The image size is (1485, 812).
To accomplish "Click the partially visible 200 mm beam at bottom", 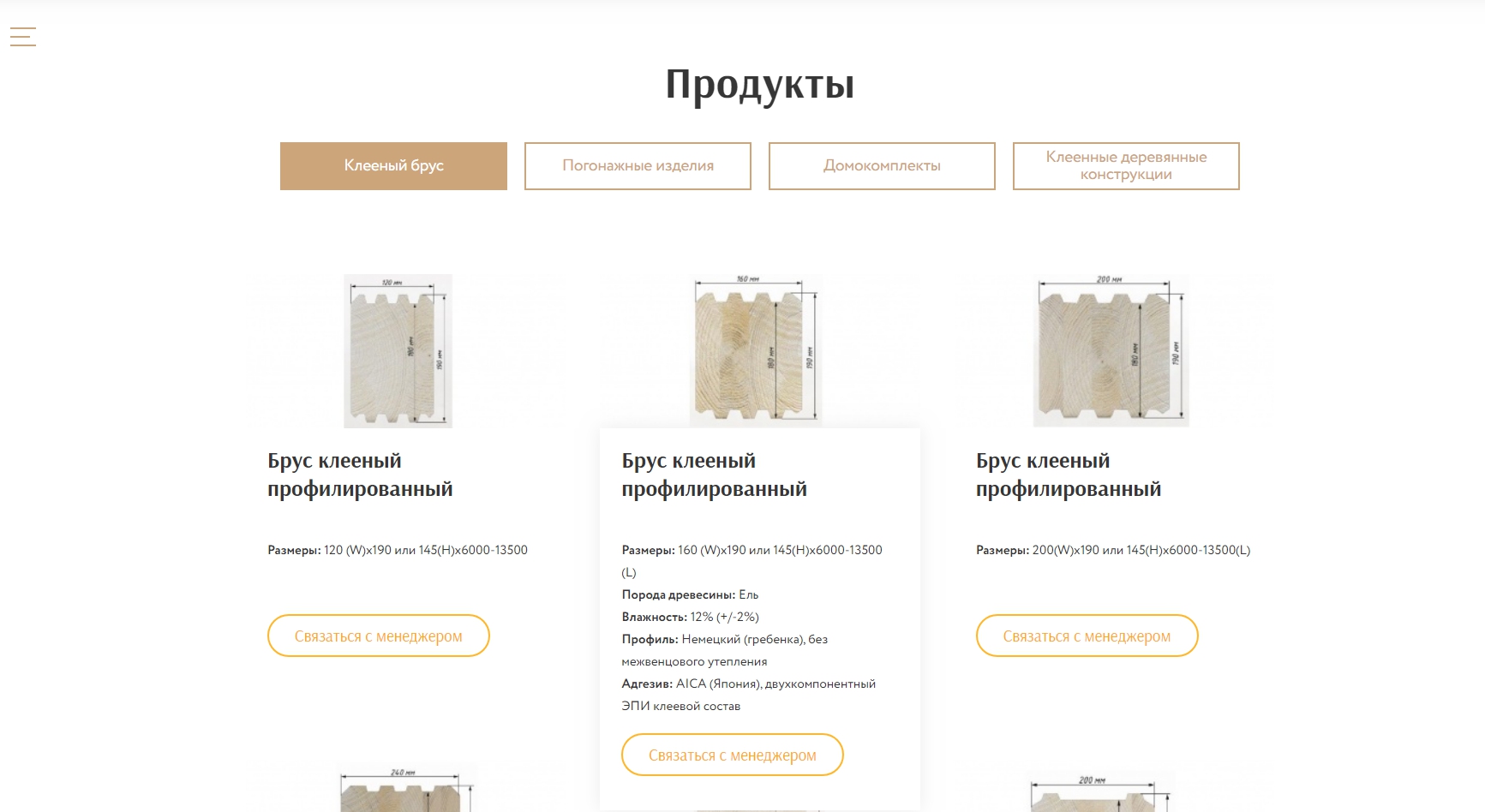I will 1099,793.
